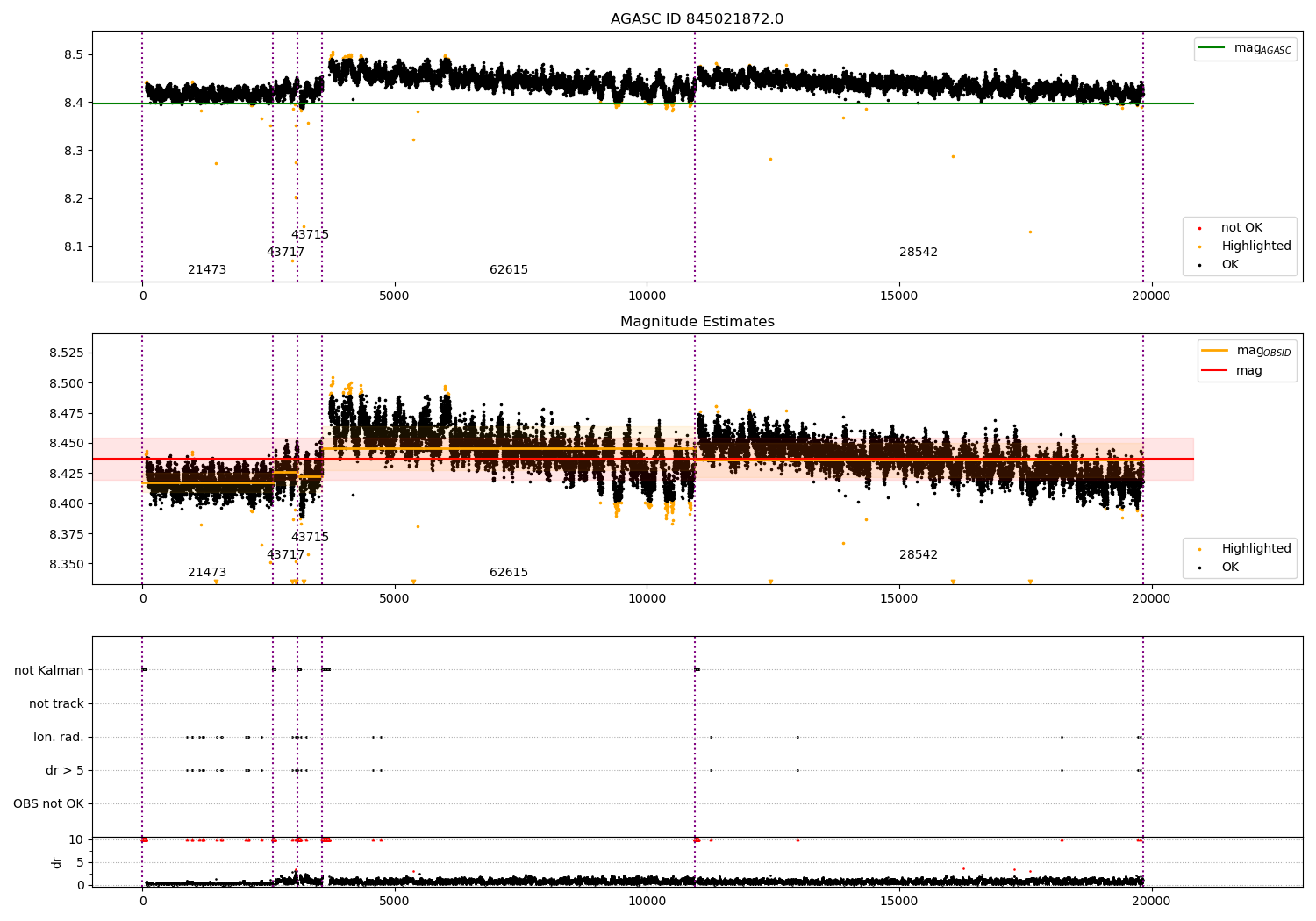
Task: Select the not track row label
Action: click(56, 704)
